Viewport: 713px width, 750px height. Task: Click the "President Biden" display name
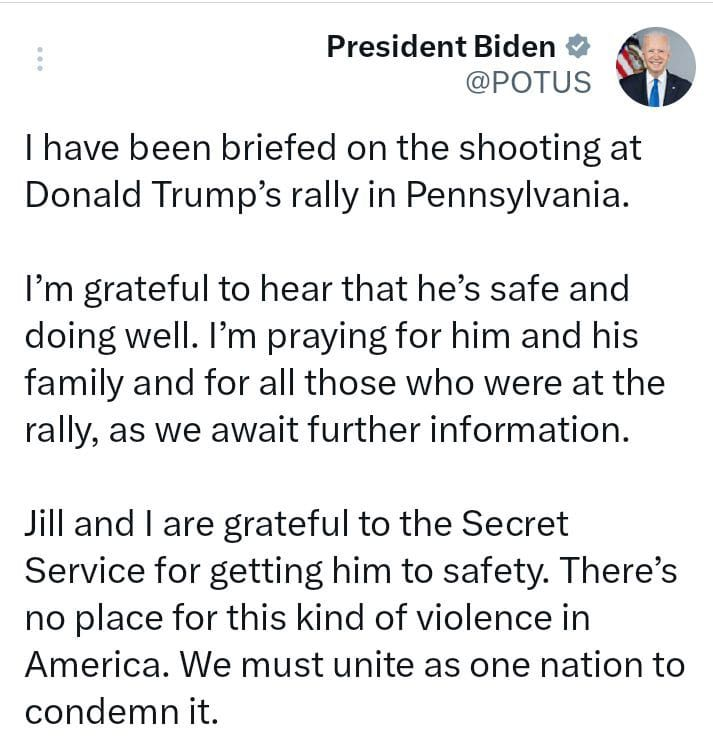(441, 46)
